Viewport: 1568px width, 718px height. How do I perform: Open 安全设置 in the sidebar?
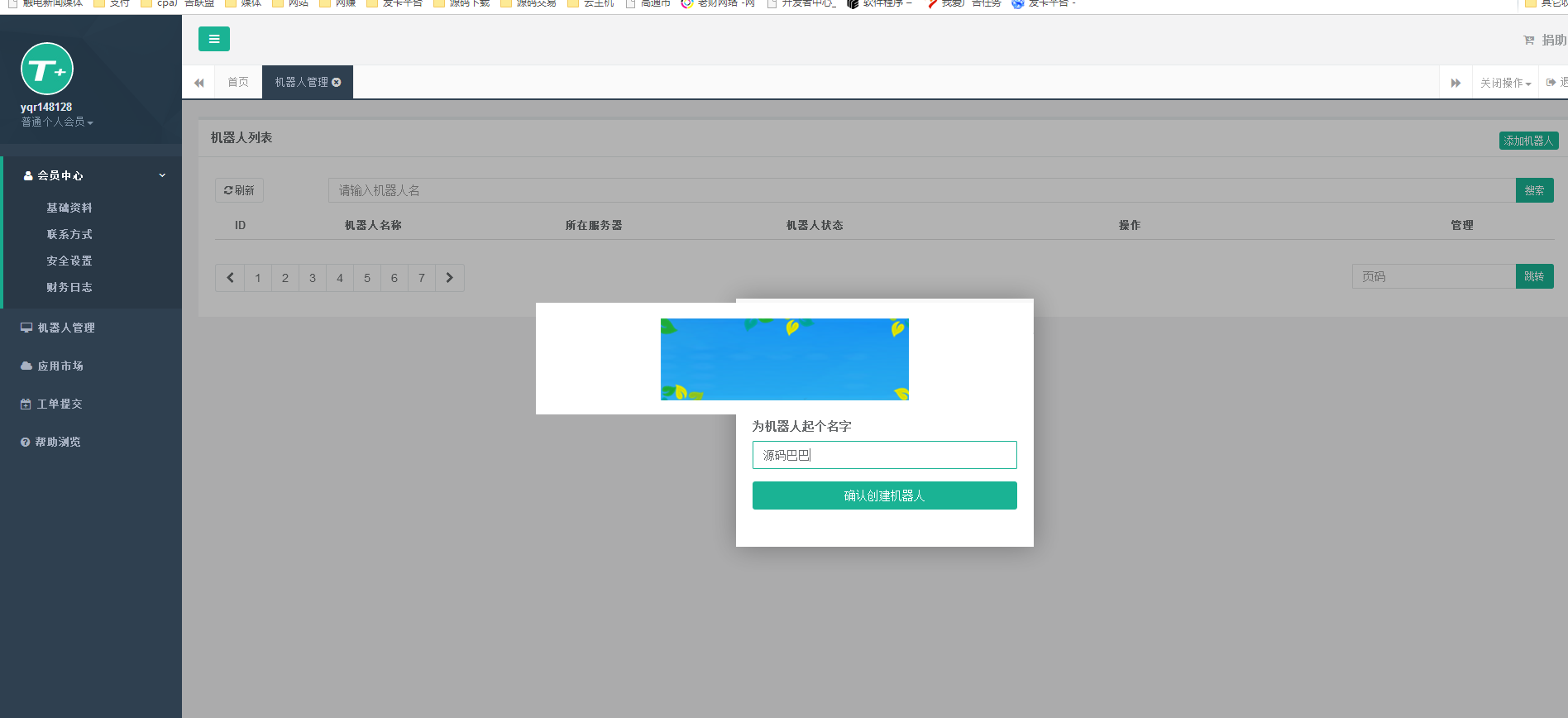[69, 261]
